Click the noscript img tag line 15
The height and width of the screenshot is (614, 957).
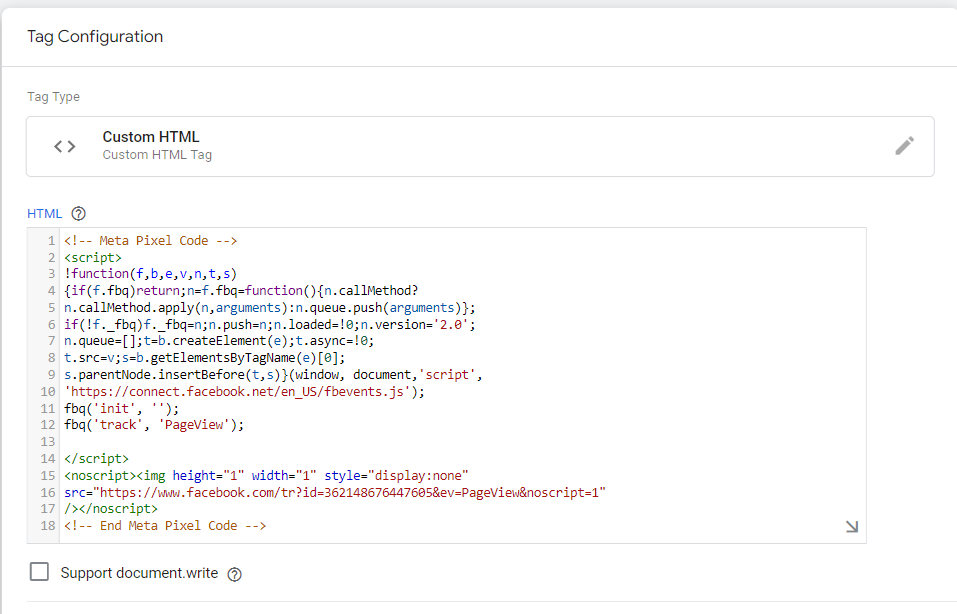266,475
